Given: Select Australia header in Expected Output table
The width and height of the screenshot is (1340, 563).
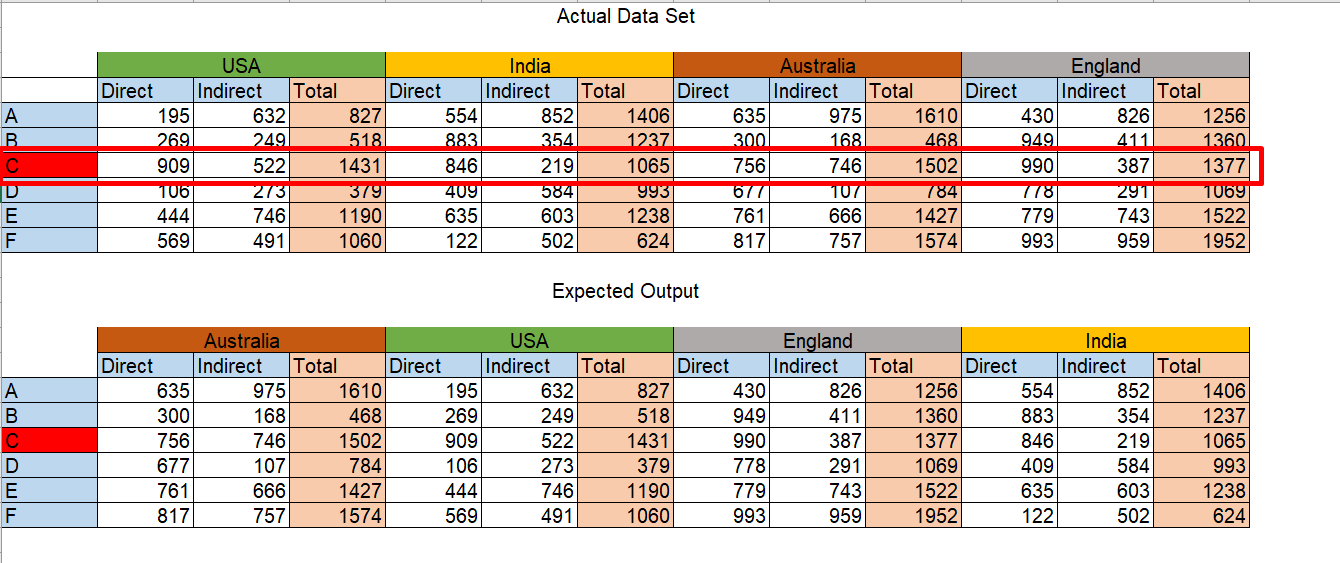Looking at the screenshot, I should pos(241,340).
